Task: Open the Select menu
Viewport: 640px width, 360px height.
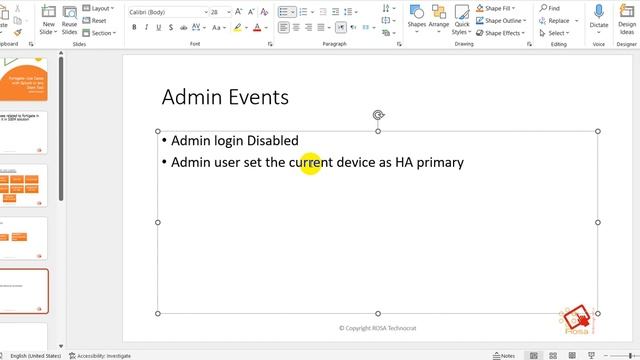Action: 554,33
